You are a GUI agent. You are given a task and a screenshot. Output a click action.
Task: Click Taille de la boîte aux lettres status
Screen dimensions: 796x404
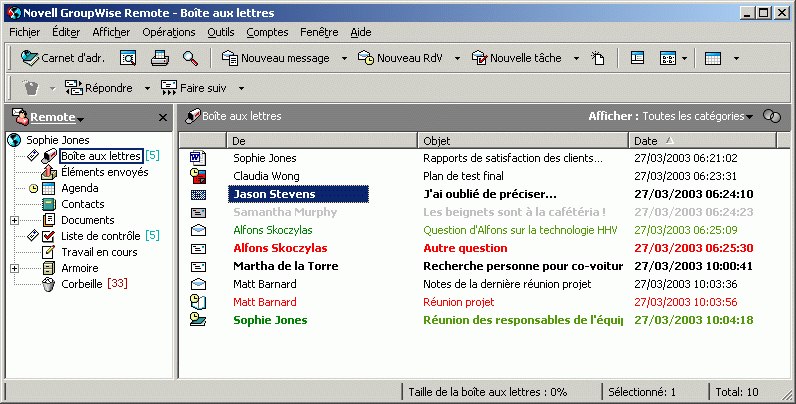point(487,392)
